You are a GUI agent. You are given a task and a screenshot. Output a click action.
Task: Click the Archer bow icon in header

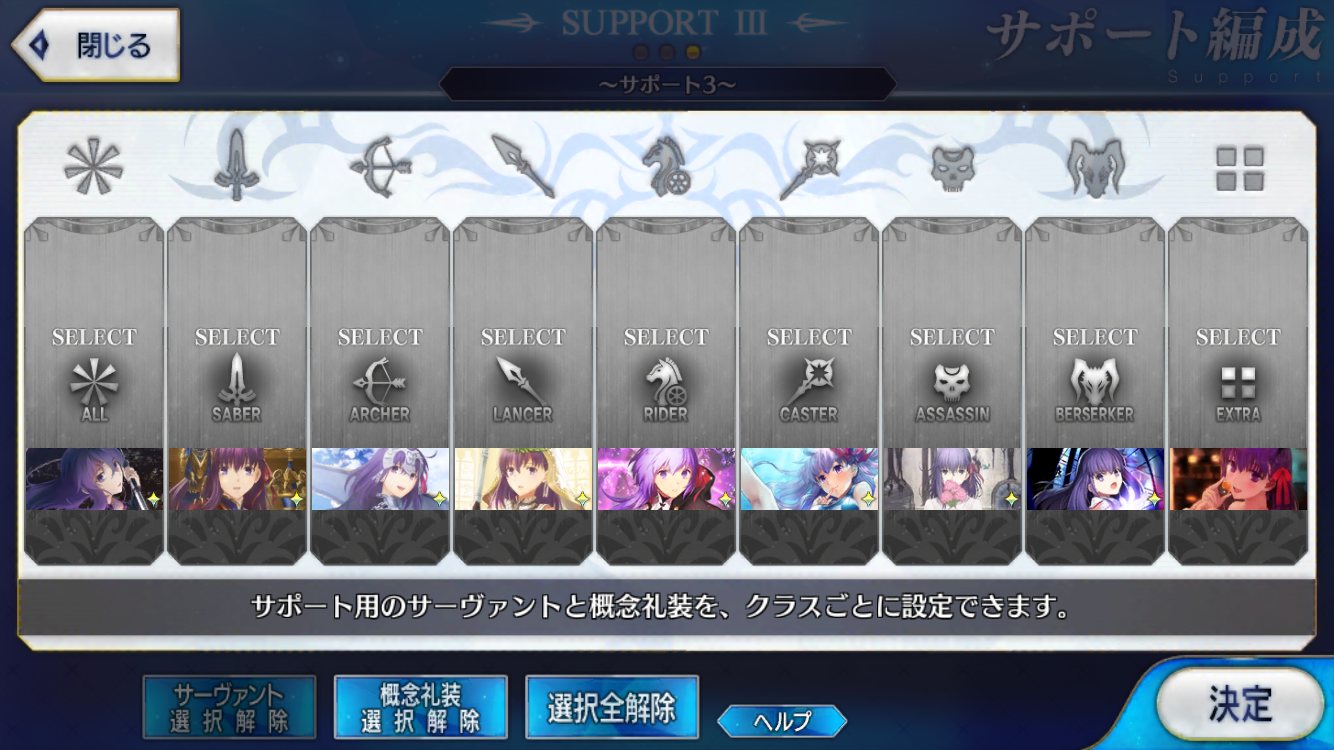point(380,166)
